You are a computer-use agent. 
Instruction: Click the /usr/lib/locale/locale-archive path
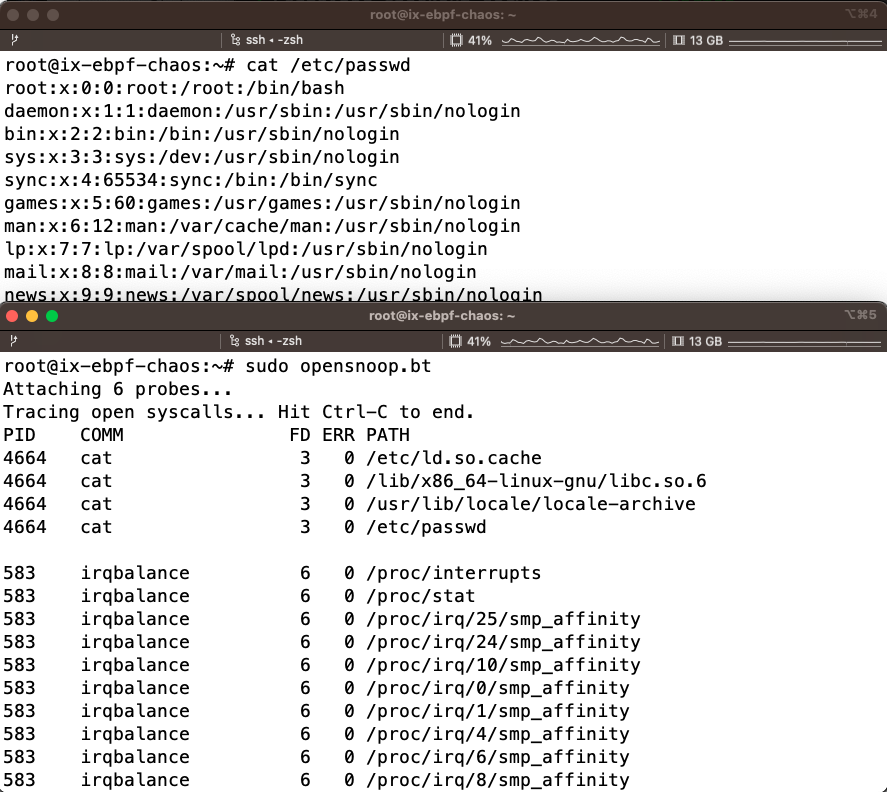tap(531, 504)
